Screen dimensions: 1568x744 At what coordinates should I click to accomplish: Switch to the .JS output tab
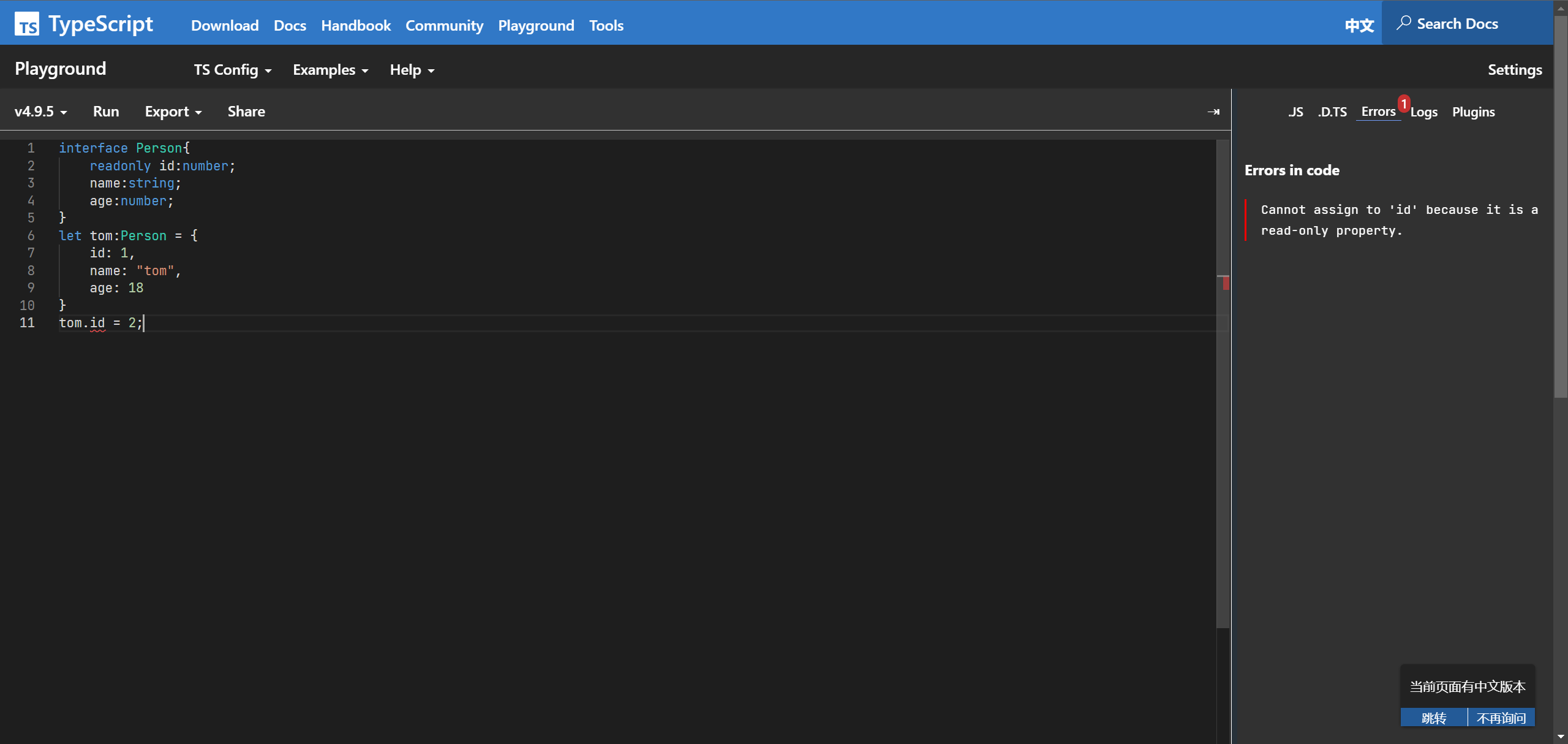pos(1295,112)
